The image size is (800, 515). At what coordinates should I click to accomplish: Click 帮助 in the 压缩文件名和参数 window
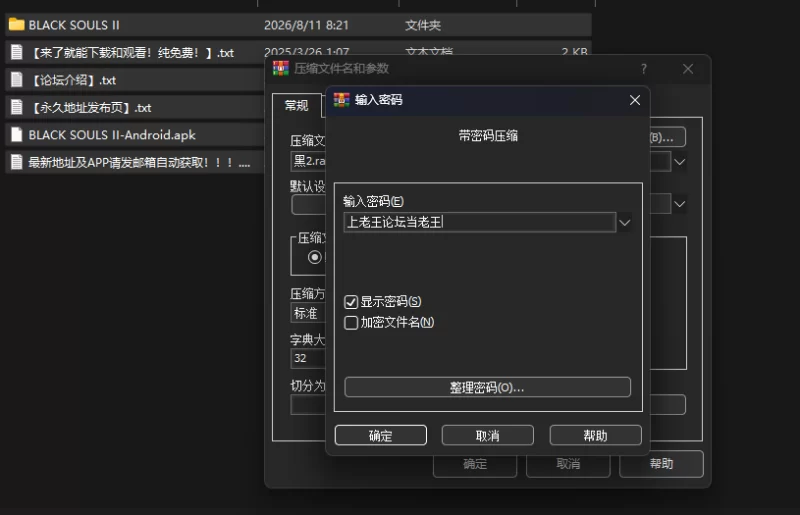click(661, 463)
